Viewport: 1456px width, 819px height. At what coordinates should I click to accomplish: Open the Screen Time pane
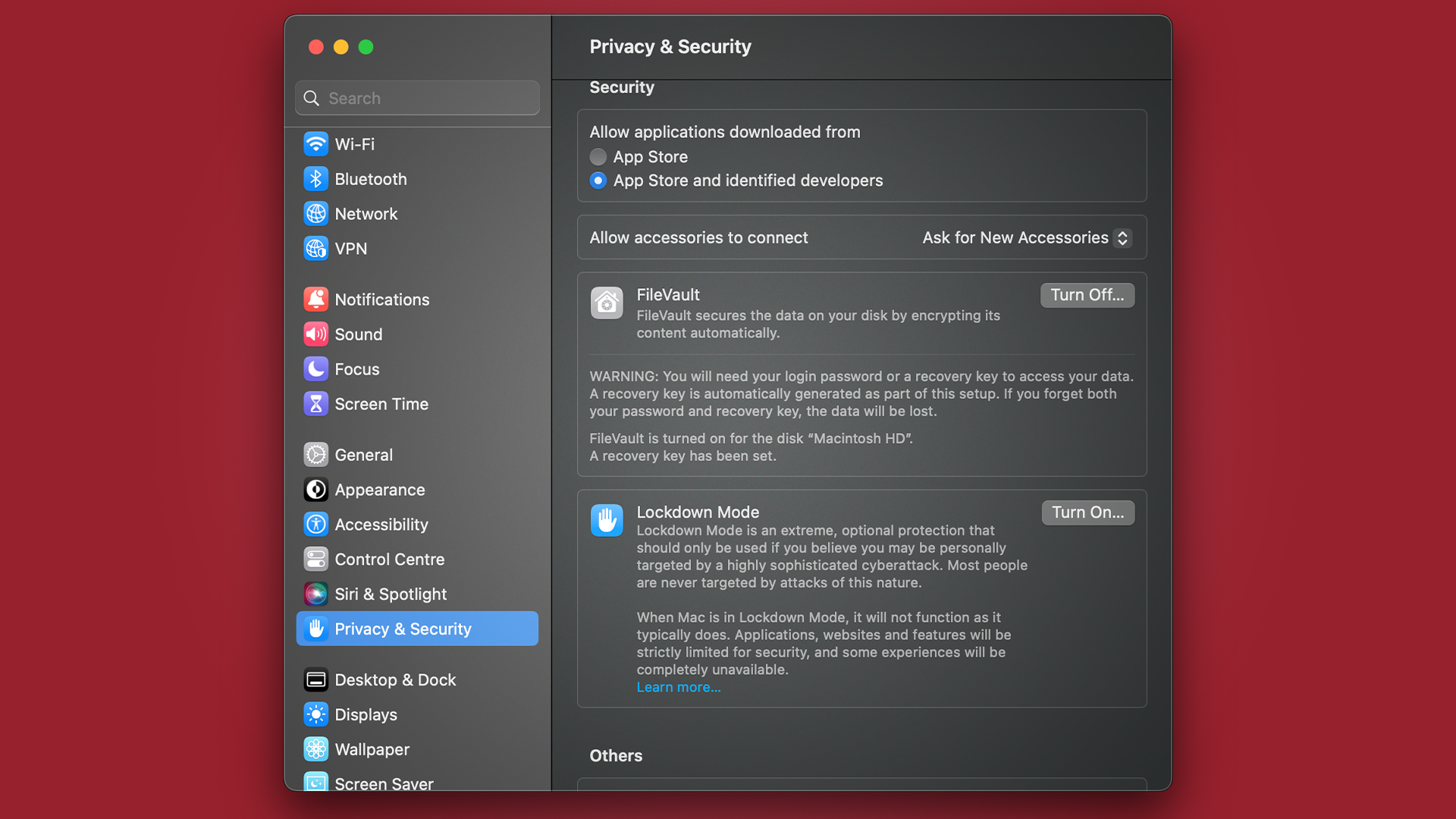[381, 404]
